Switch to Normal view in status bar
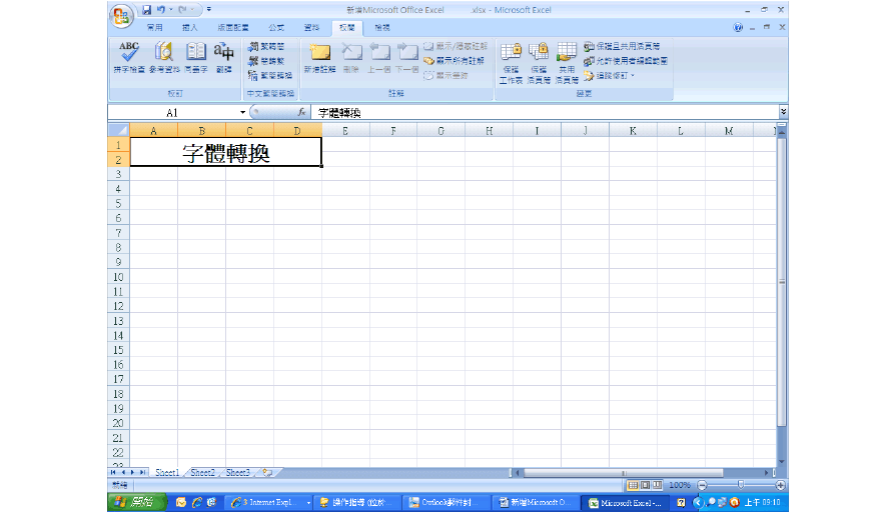Viewport: 893px width, 512px height. tap(633, 485)
